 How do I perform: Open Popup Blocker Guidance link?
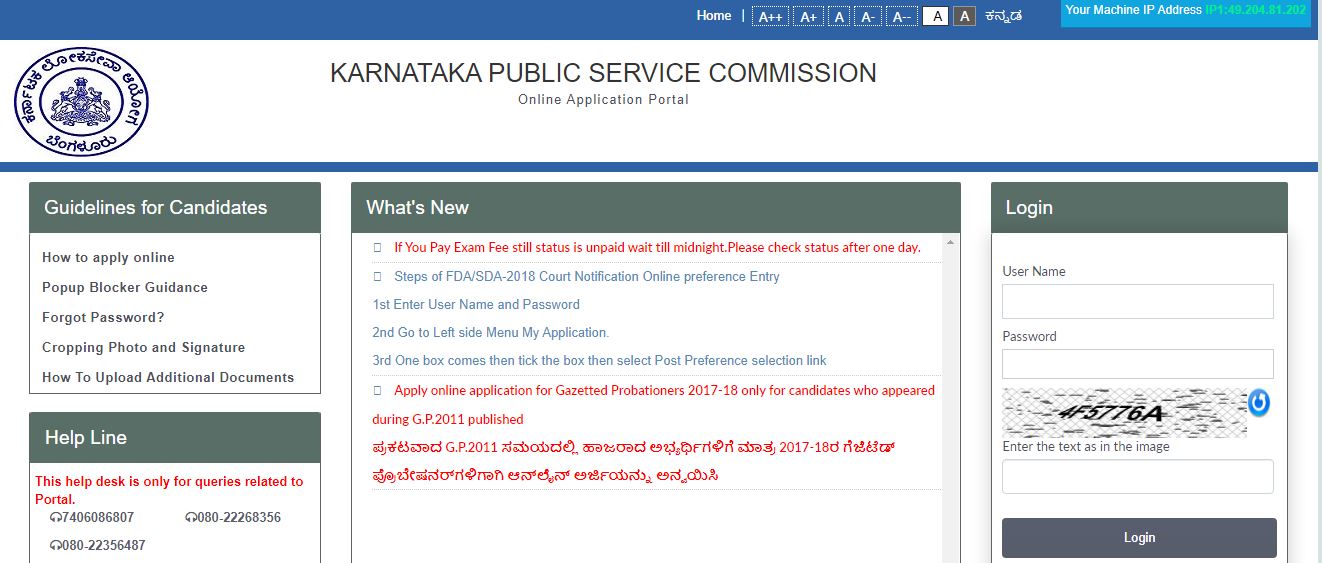pyautogui.click(x=125, y=287)
